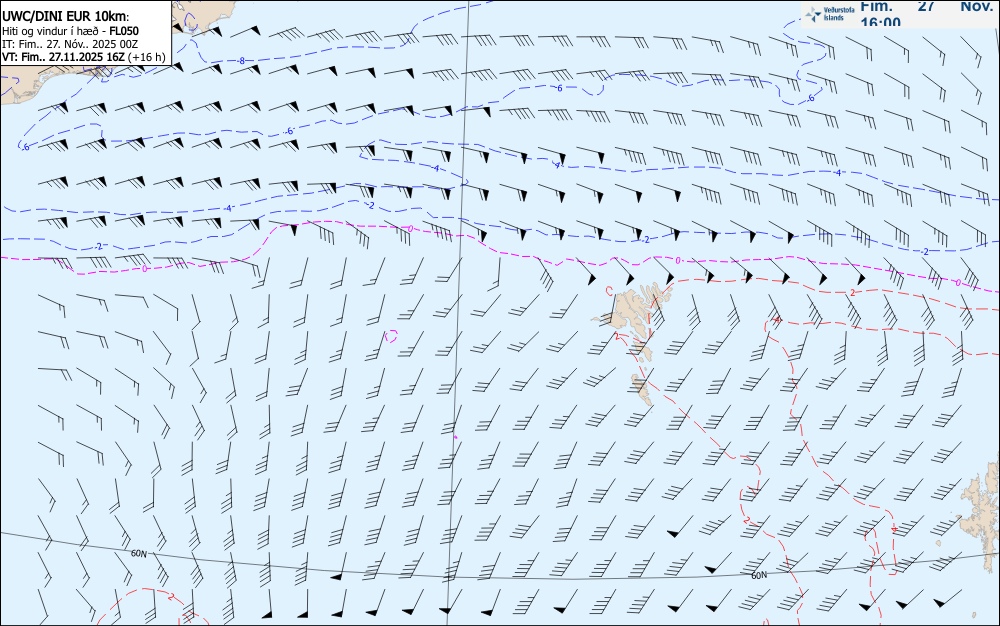This screenshot has width=1000, height=626.
Task: Select the 'UWC/DINI EUR 10km:' title text
Action: coord(65,17)
